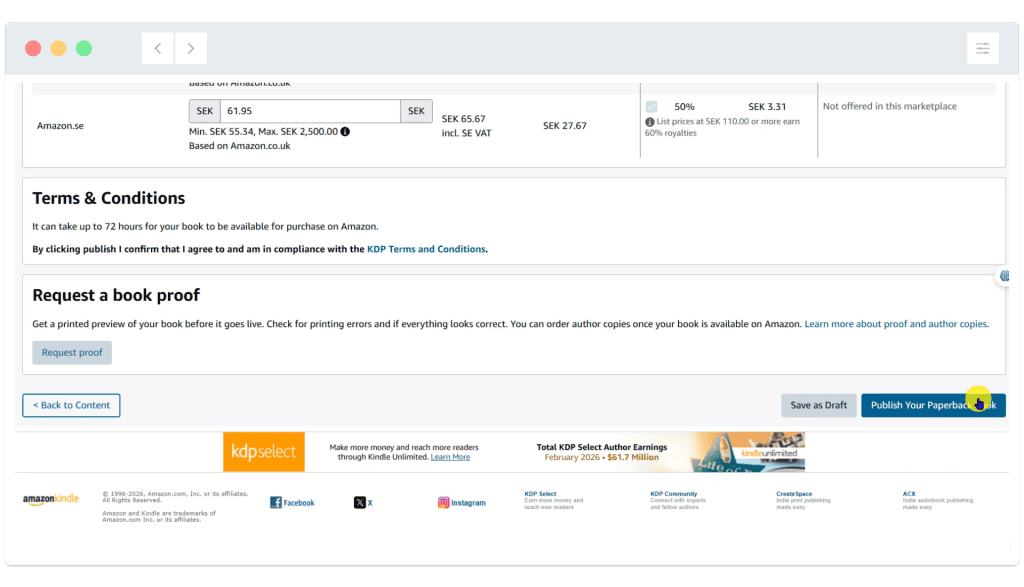The height and width of the screenshot is (587, 1024).
Task: Click the Request a book proof heading
Action: [x=116, y=295]
